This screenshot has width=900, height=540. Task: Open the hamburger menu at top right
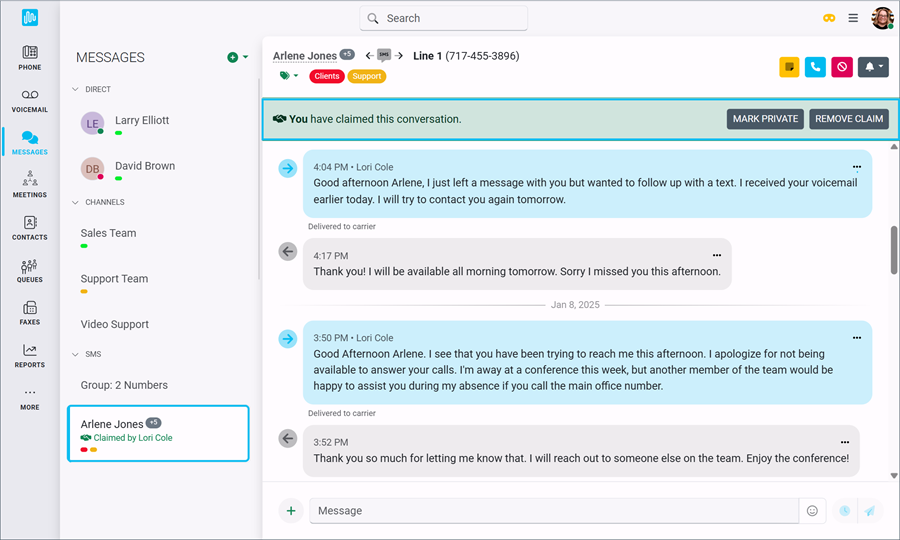853,18
